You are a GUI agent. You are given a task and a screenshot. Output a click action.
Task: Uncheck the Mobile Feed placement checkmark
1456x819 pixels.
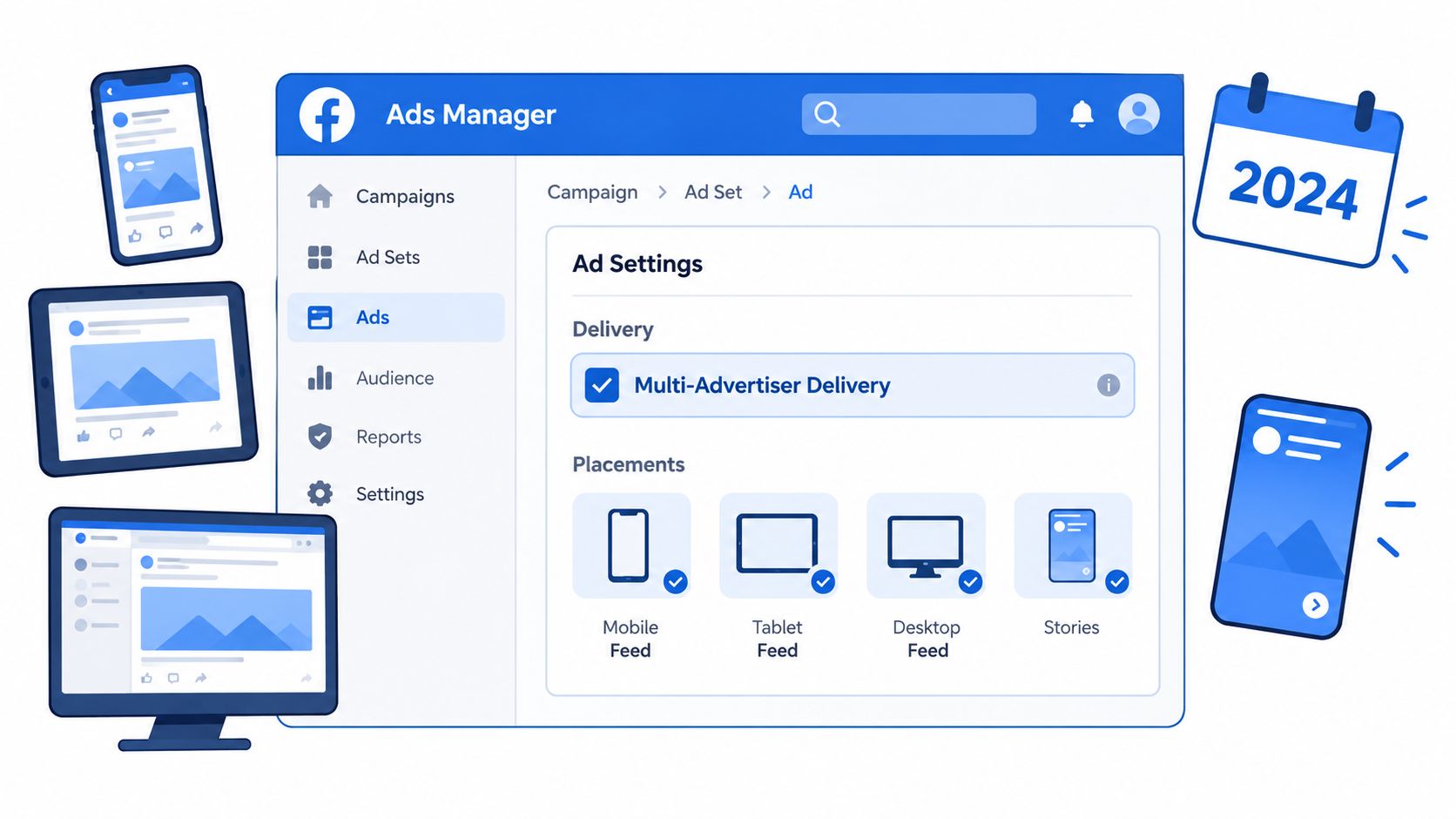coord(676,581)
